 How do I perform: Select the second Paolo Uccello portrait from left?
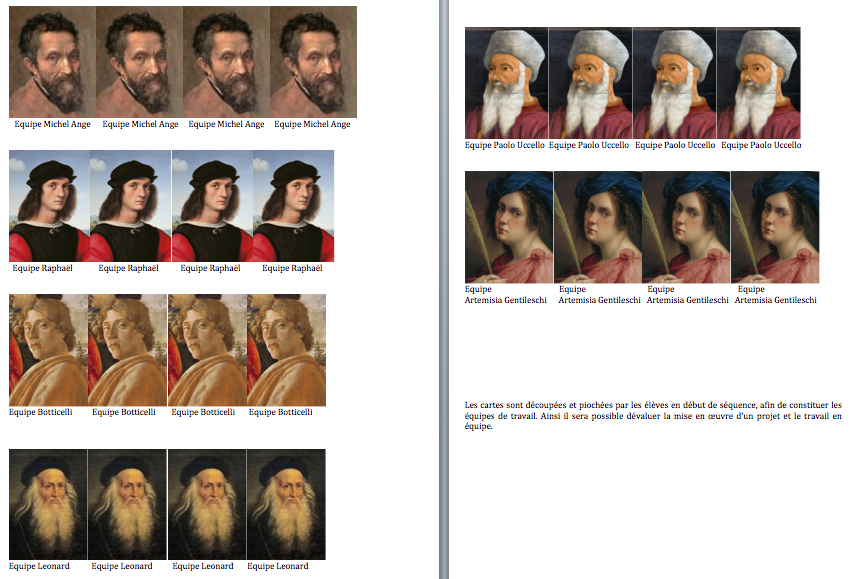coord(591,83)
